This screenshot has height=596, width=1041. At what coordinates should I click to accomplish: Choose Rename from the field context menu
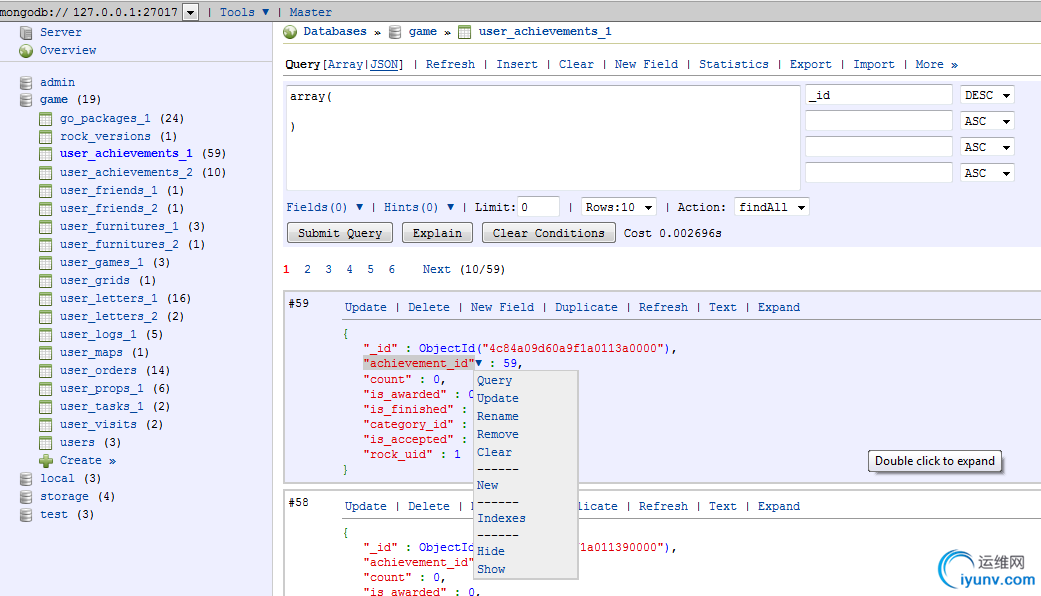(x=498, y=416)
